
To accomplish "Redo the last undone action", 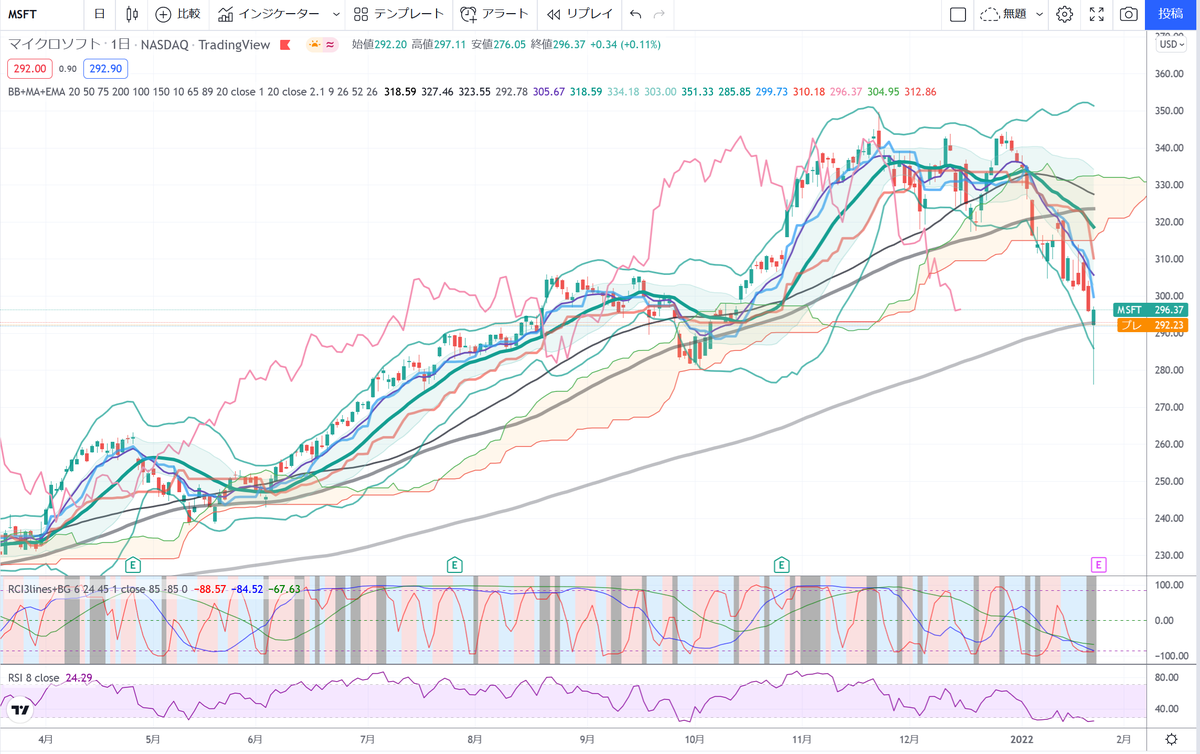I will point(659,14).
